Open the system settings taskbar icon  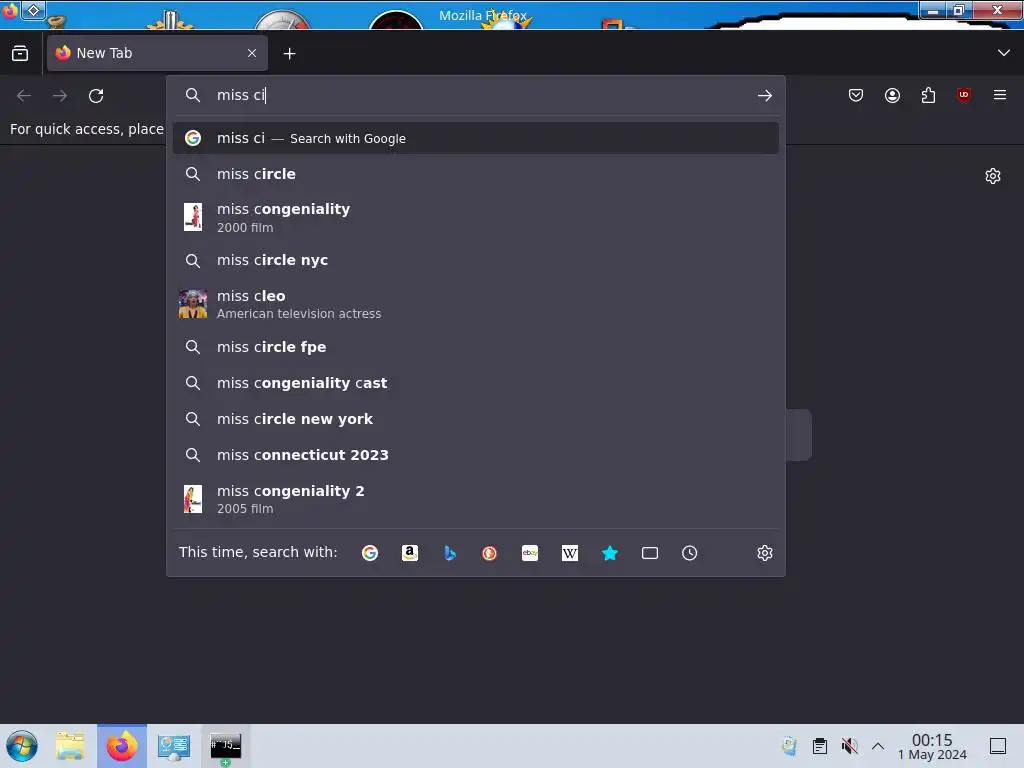174,746
